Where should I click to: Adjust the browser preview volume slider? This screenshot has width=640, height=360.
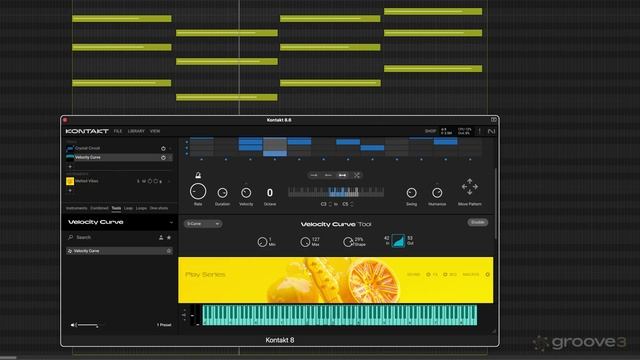click(x=88, y=325)
